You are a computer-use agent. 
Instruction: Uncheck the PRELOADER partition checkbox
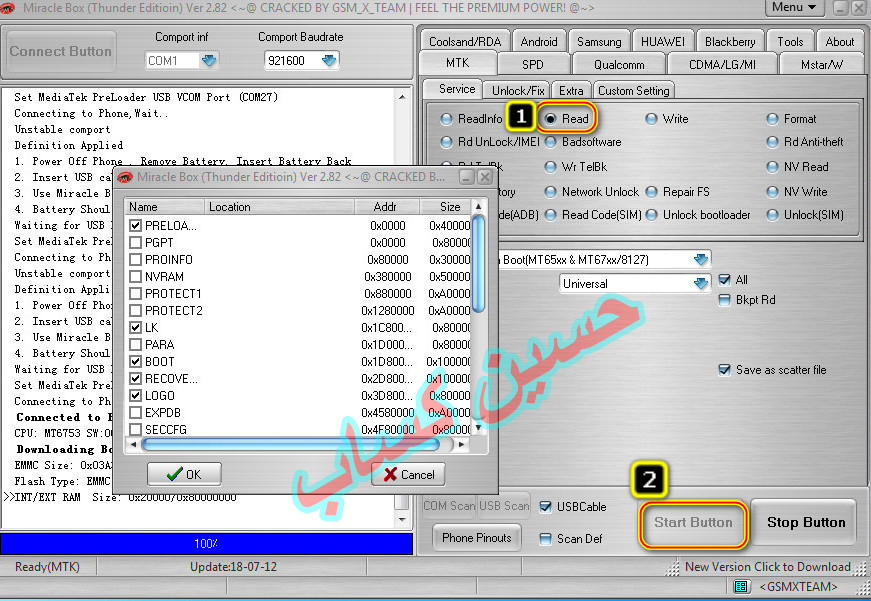click(x=135, y=226)
